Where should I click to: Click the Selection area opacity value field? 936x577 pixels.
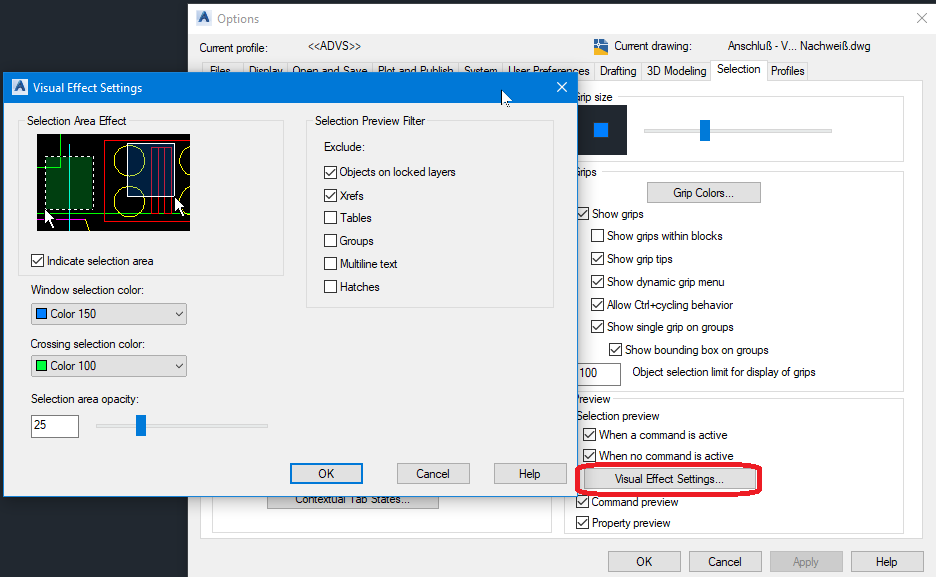pyautogui.click(x=55, y=426)
